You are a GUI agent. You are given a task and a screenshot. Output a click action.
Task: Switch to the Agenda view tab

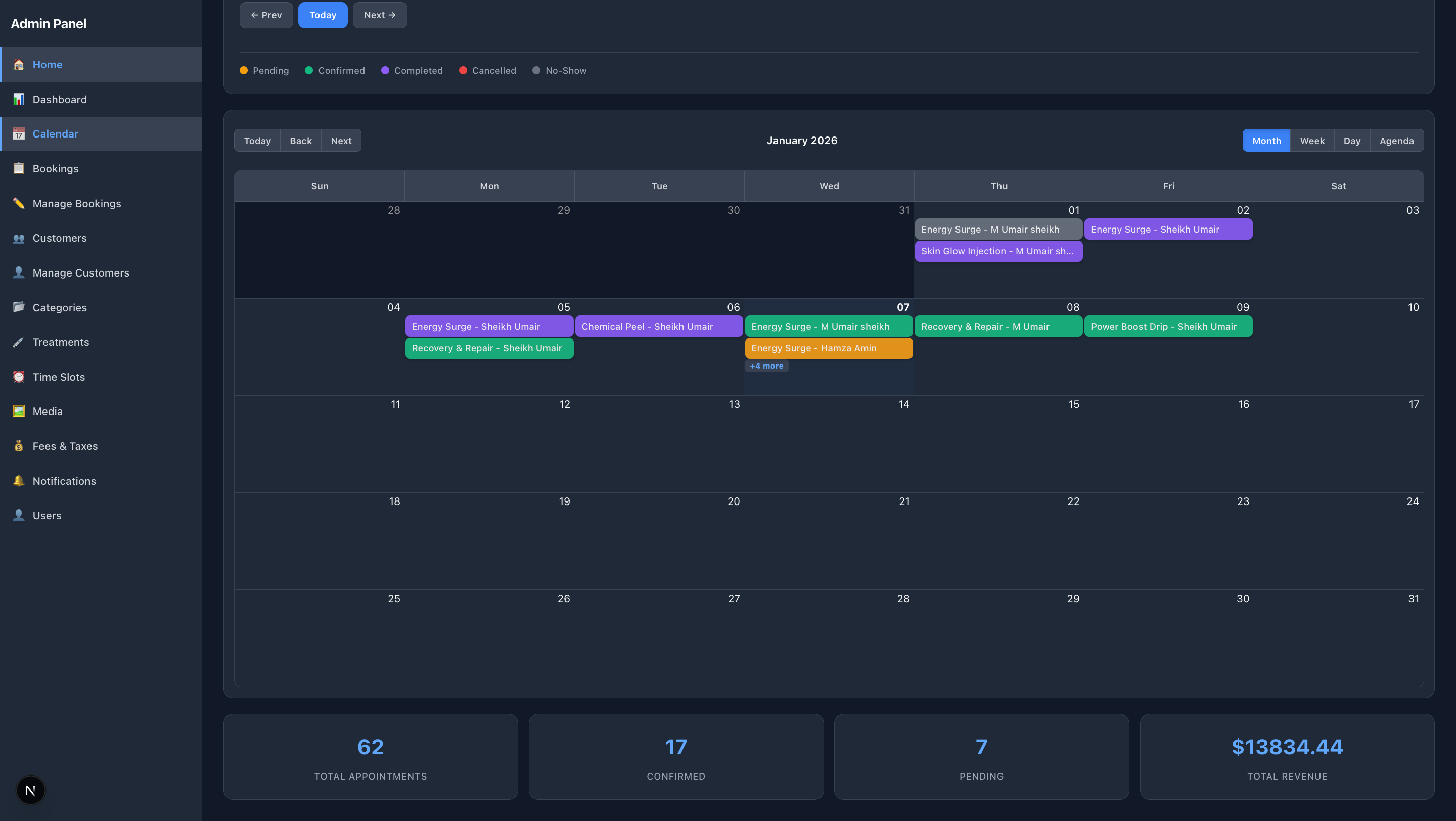click(x=1396, y=141)
